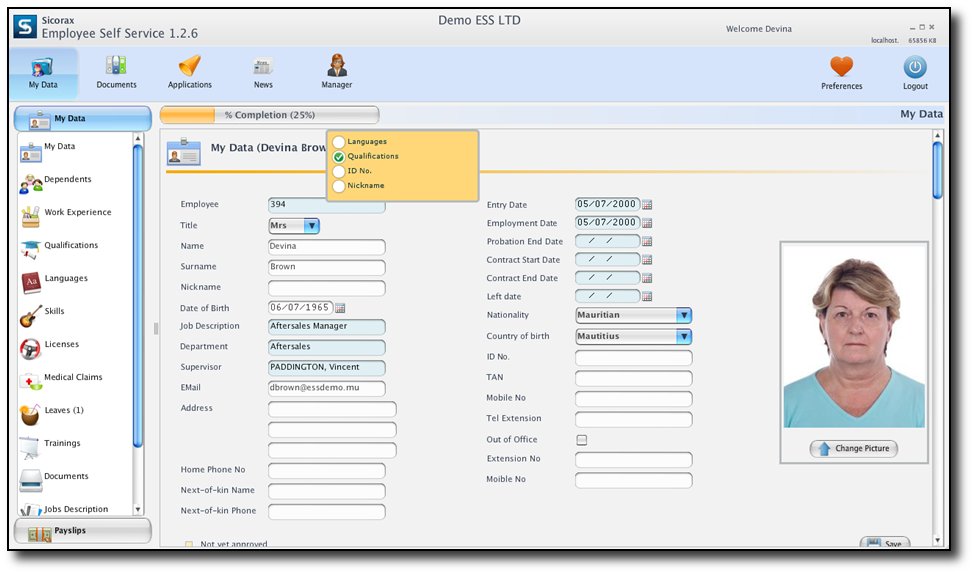Click the % Completion progress bar
This screenshot has width=974, height=574.
point(269,115)
